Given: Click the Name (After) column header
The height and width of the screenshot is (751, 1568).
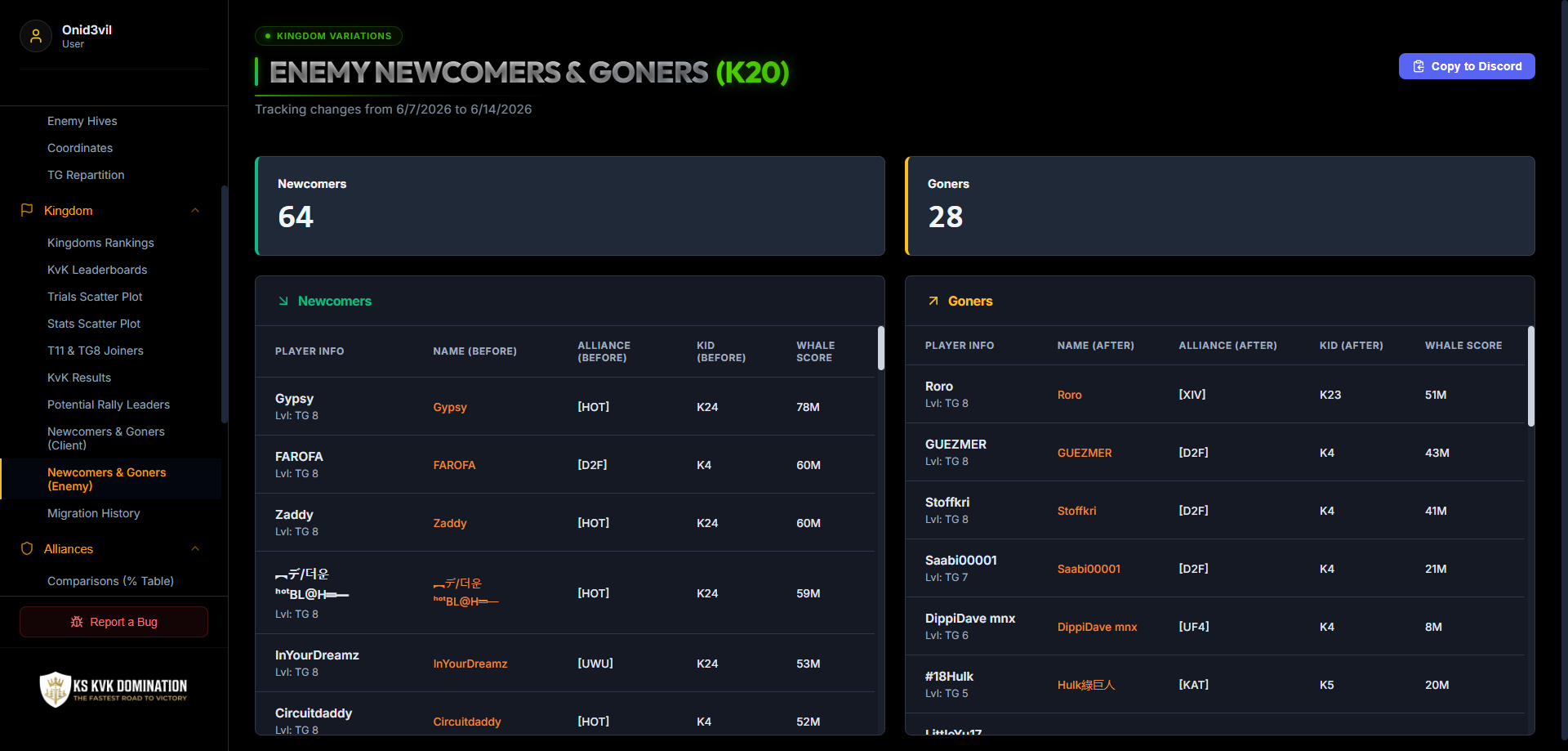Looking at the screenshot, I should tap(1095, 346).
